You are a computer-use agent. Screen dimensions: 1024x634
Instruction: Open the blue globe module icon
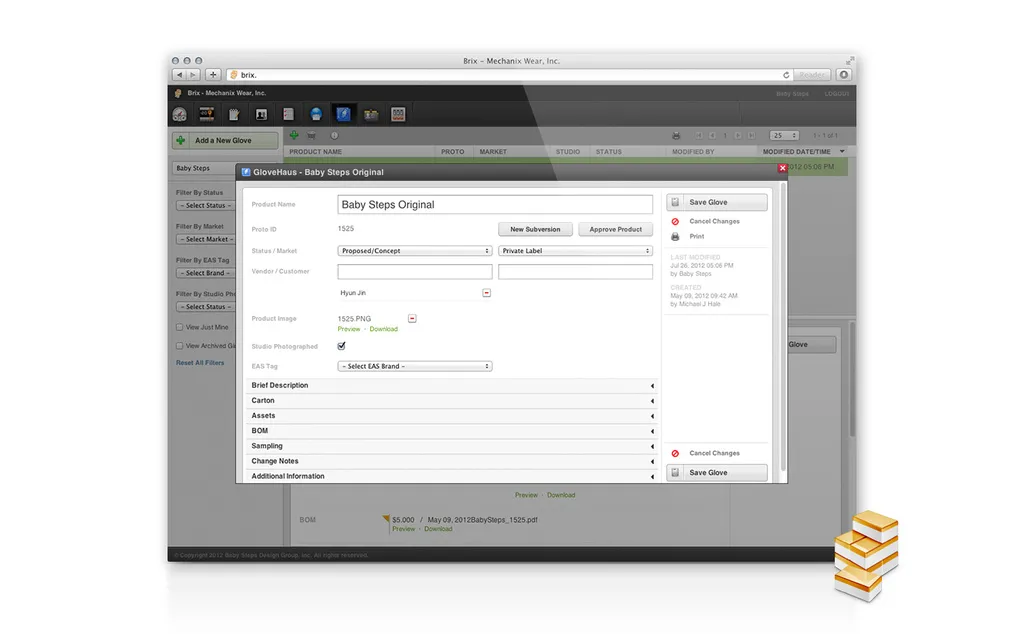[316, 114]
